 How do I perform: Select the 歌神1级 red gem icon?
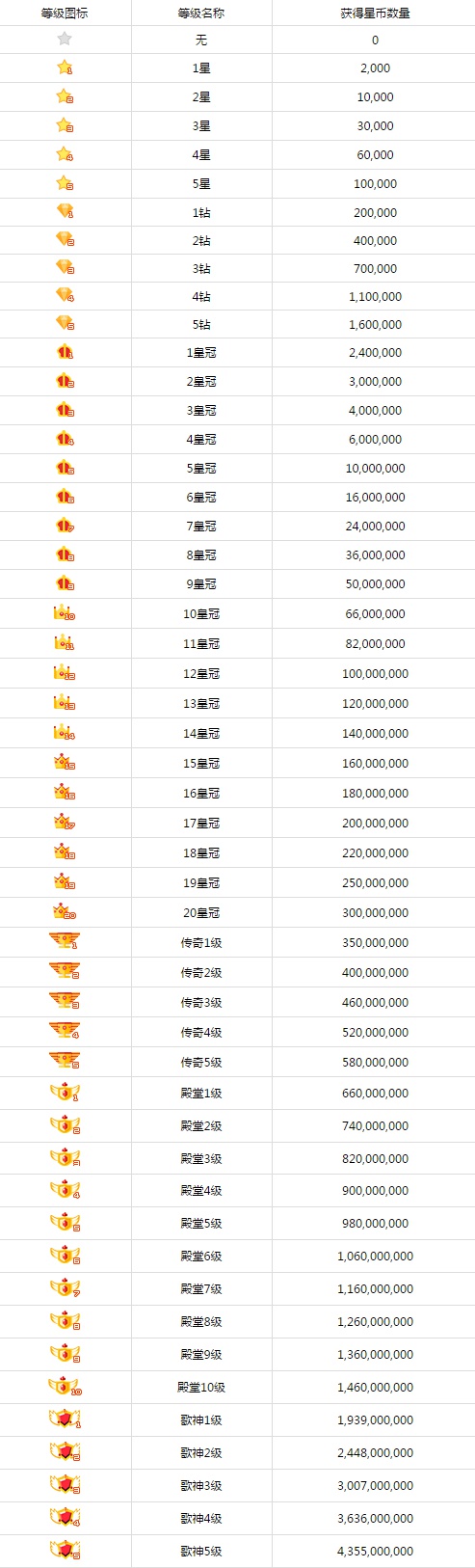(65, 1419)
